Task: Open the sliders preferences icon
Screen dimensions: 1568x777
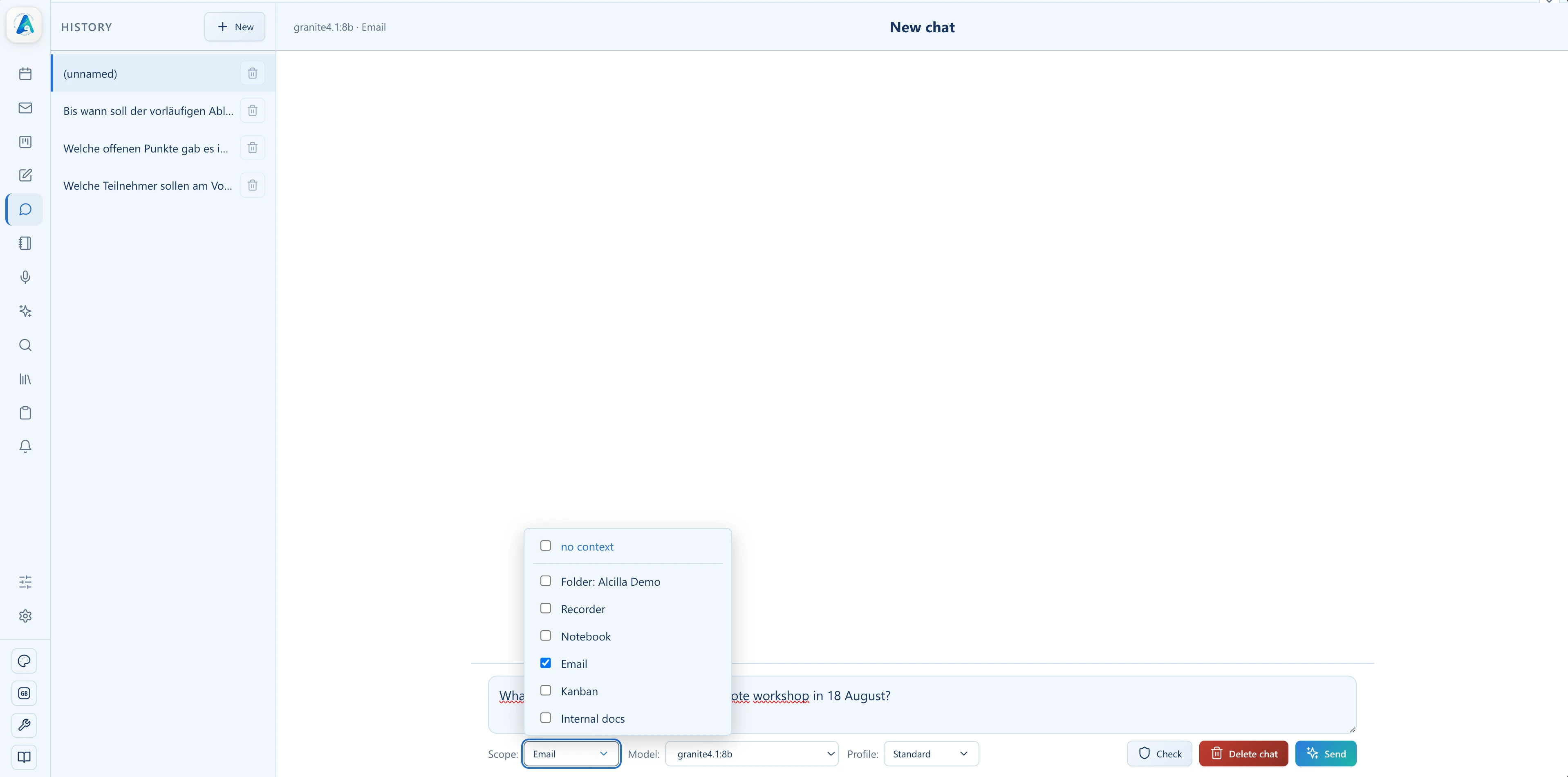Action: point(25,582)
